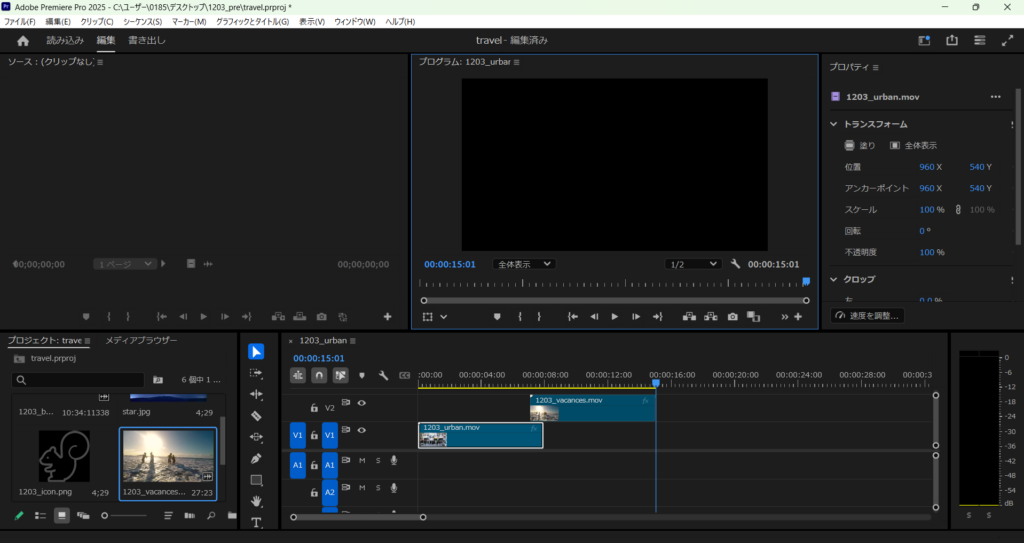Mute audio track A1
The width and height of the screenshot is (1024, 543).
[362, 460]
